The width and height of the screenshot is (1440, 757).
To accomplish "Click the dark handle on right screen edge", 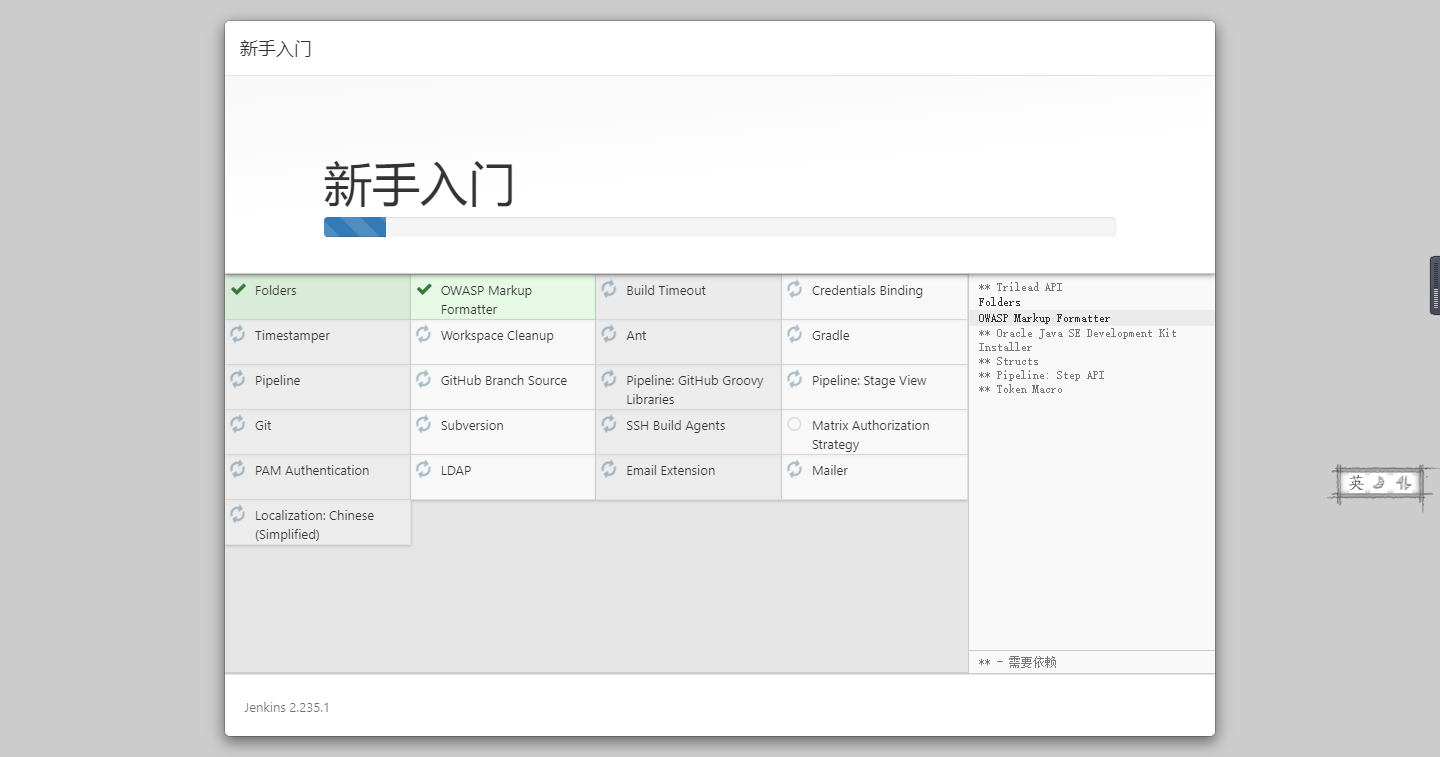I will [1434, 286].
